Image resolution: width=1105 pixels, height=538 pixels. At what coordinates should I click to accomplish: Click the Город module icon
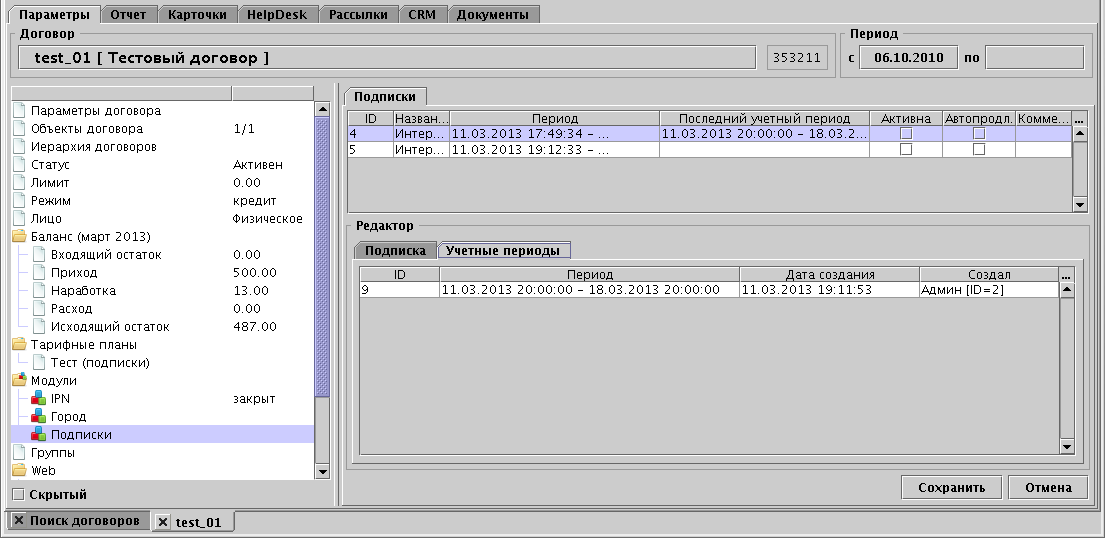pos(39,417)
